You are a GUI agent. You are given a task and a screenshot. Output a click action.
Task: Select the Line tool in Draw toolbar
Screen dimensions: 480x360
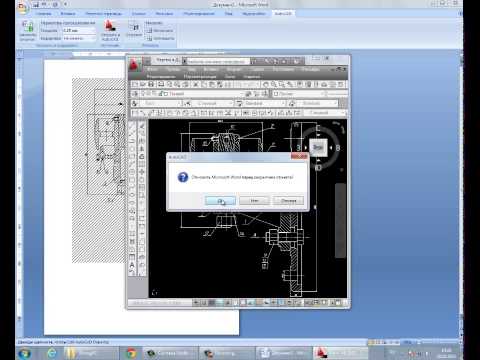pos(132,126)
